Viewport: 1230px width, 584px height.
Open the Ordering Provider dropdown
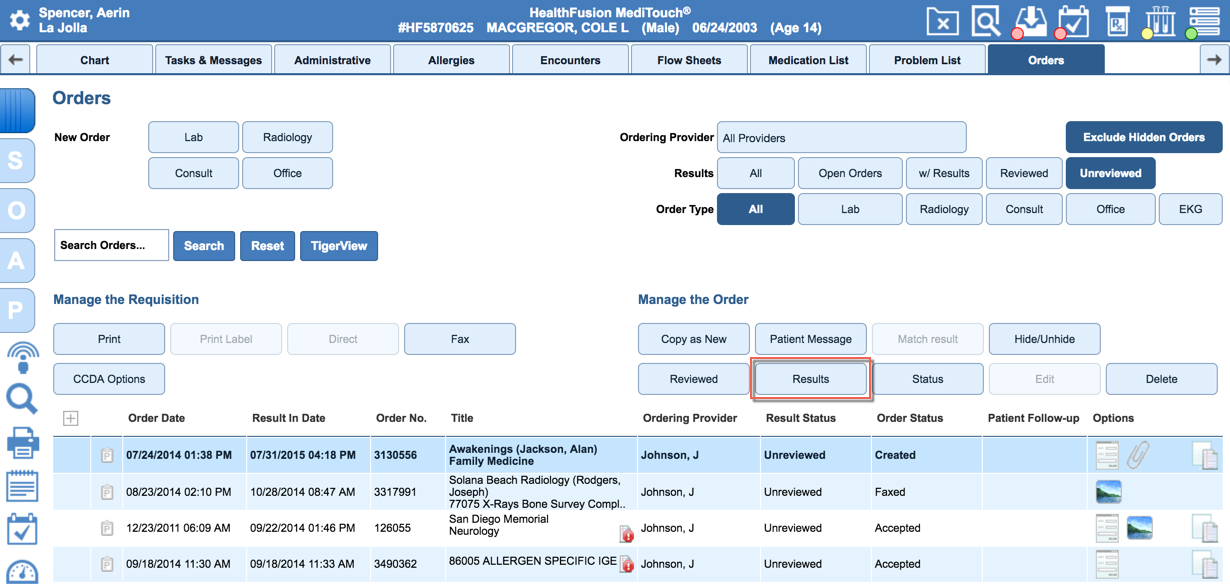pyautogui.click(x=841, y=137)
